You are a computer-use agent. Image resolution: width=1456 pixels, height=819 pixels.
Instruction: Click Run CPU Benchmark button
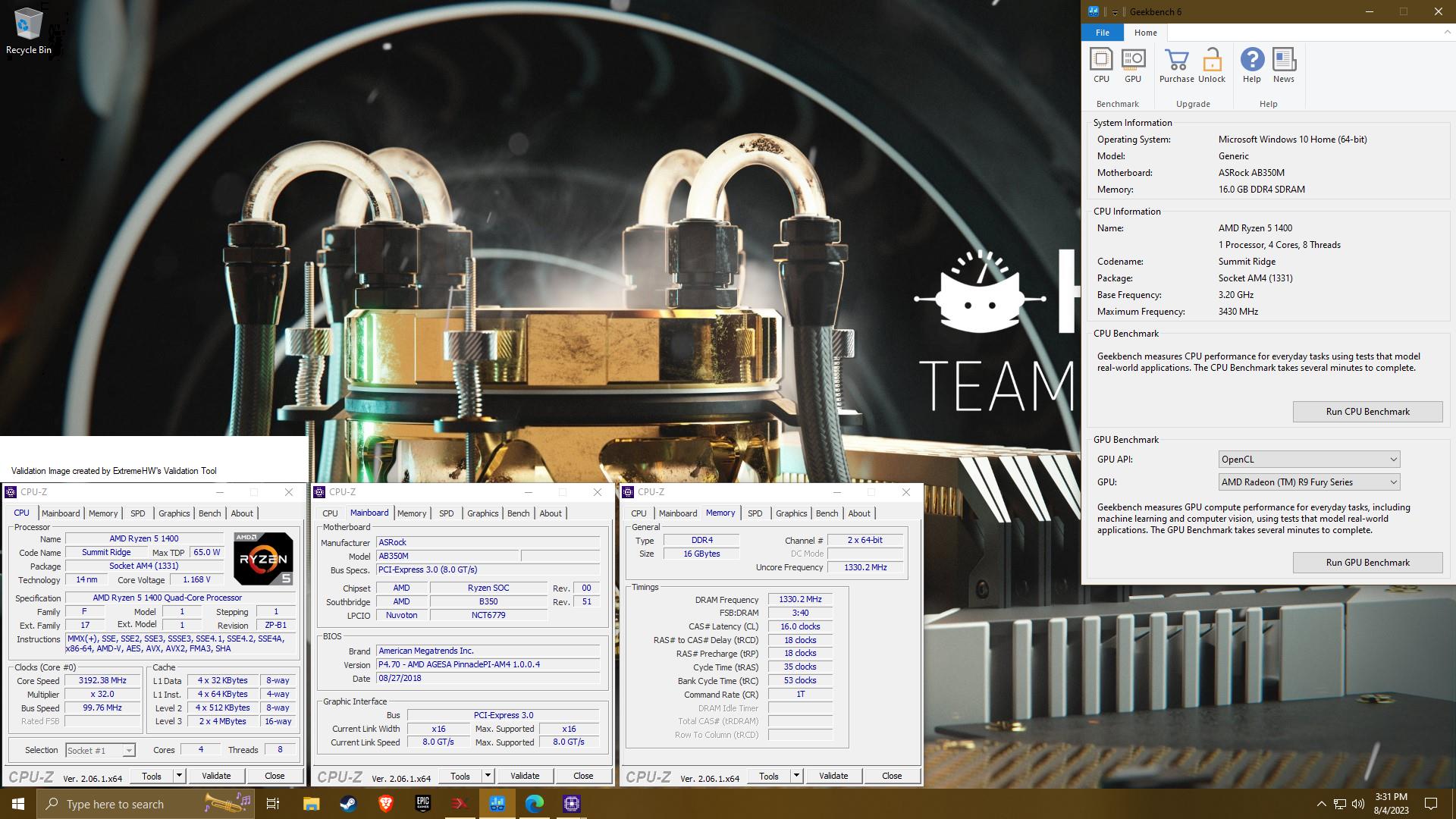[1367, 412]
